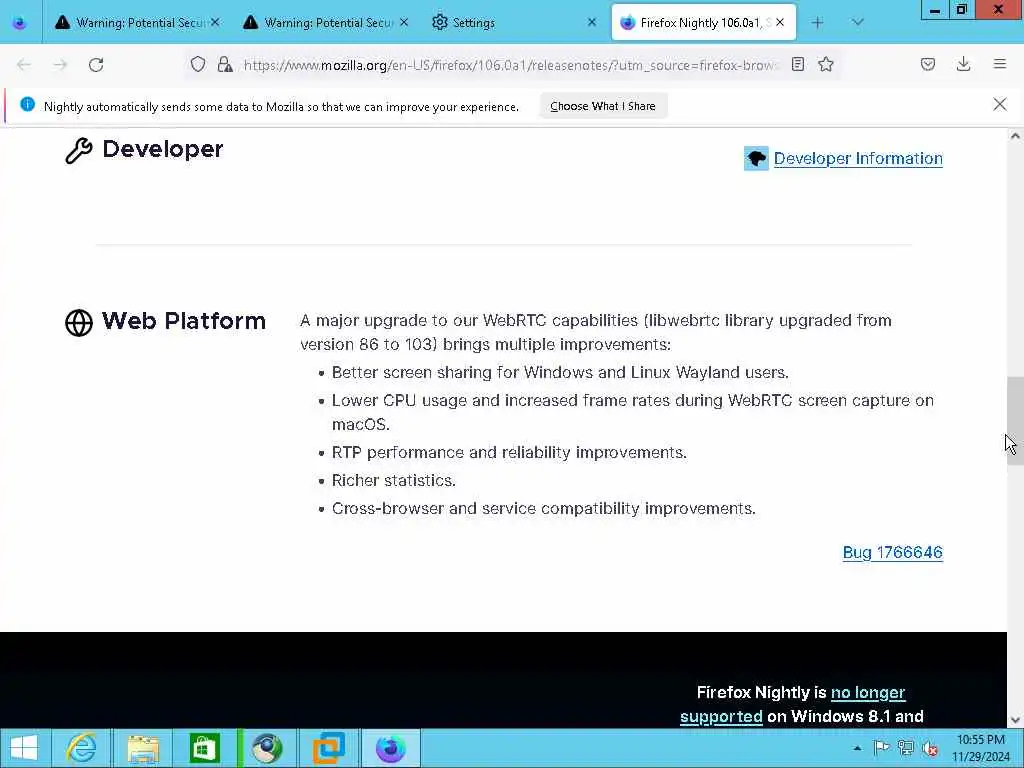Open Windows Store from taskbar
Screen dimensions: 1024x768
(204, 748)
